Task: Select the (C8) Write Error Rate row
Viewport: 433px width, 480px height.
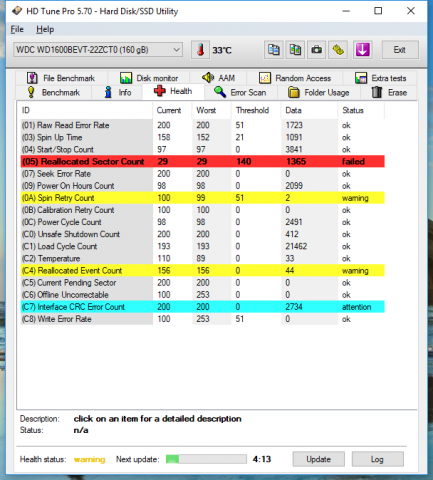Action: pyautogui.click(x=202, y=319)
